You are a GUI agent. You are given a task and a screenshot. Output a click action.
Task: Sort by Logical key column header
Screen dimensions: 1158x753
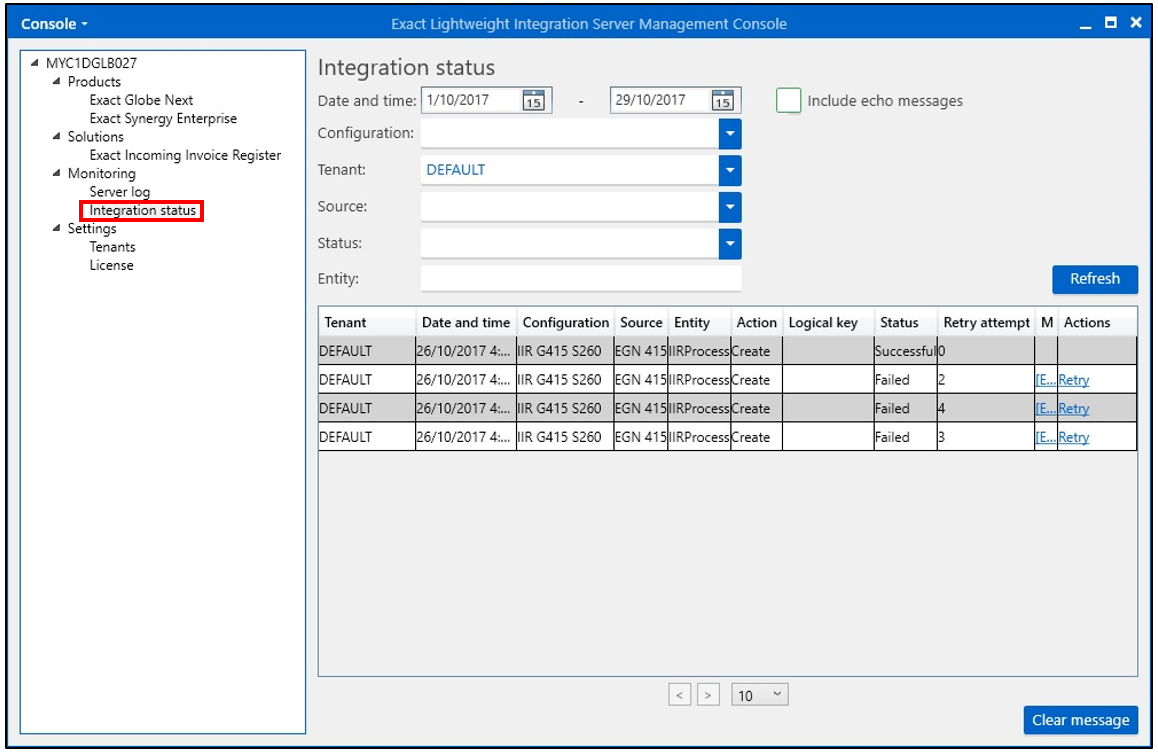pos(828,323)
